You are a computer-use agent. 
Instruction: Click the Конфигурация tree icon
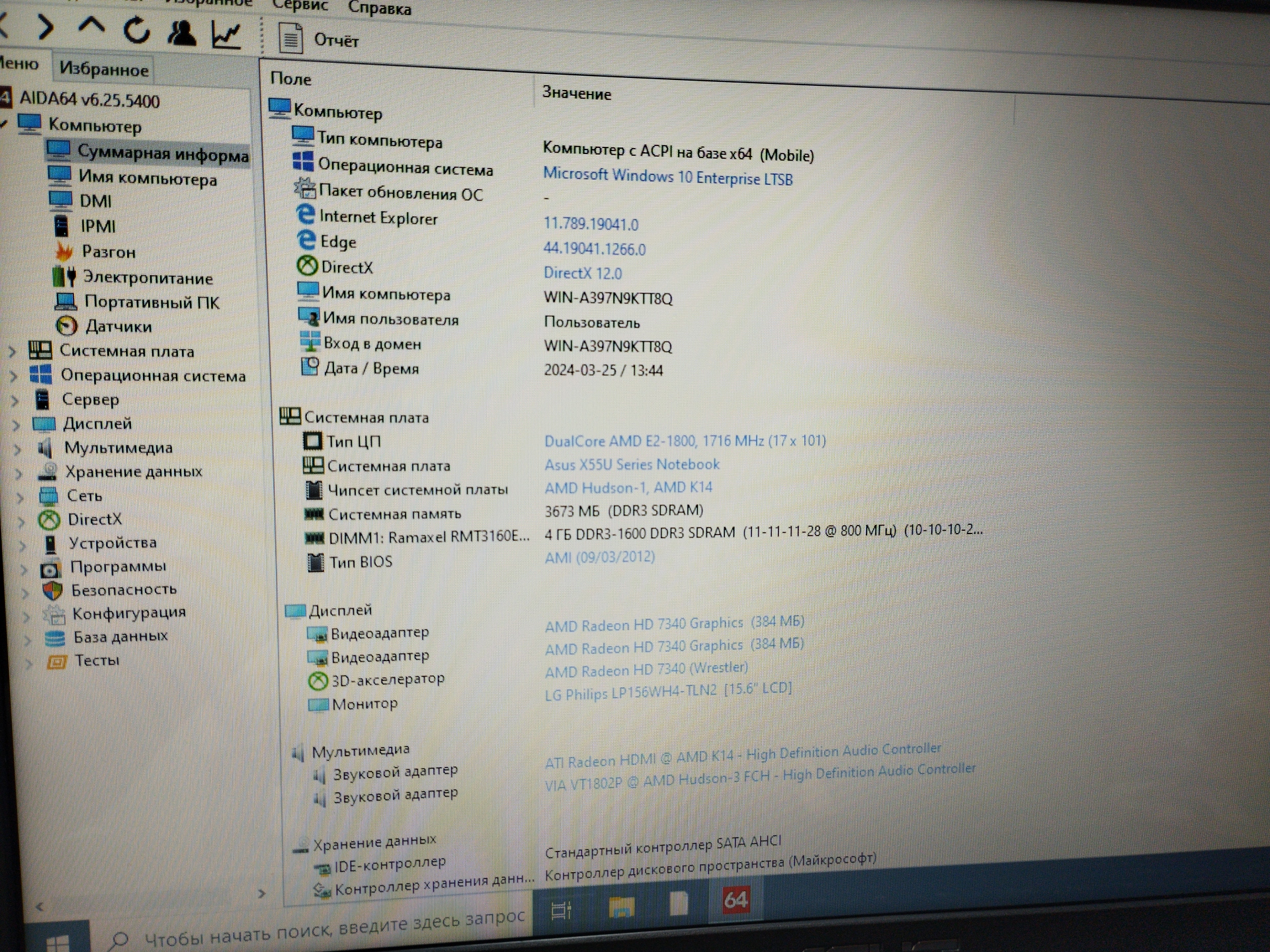54,614
